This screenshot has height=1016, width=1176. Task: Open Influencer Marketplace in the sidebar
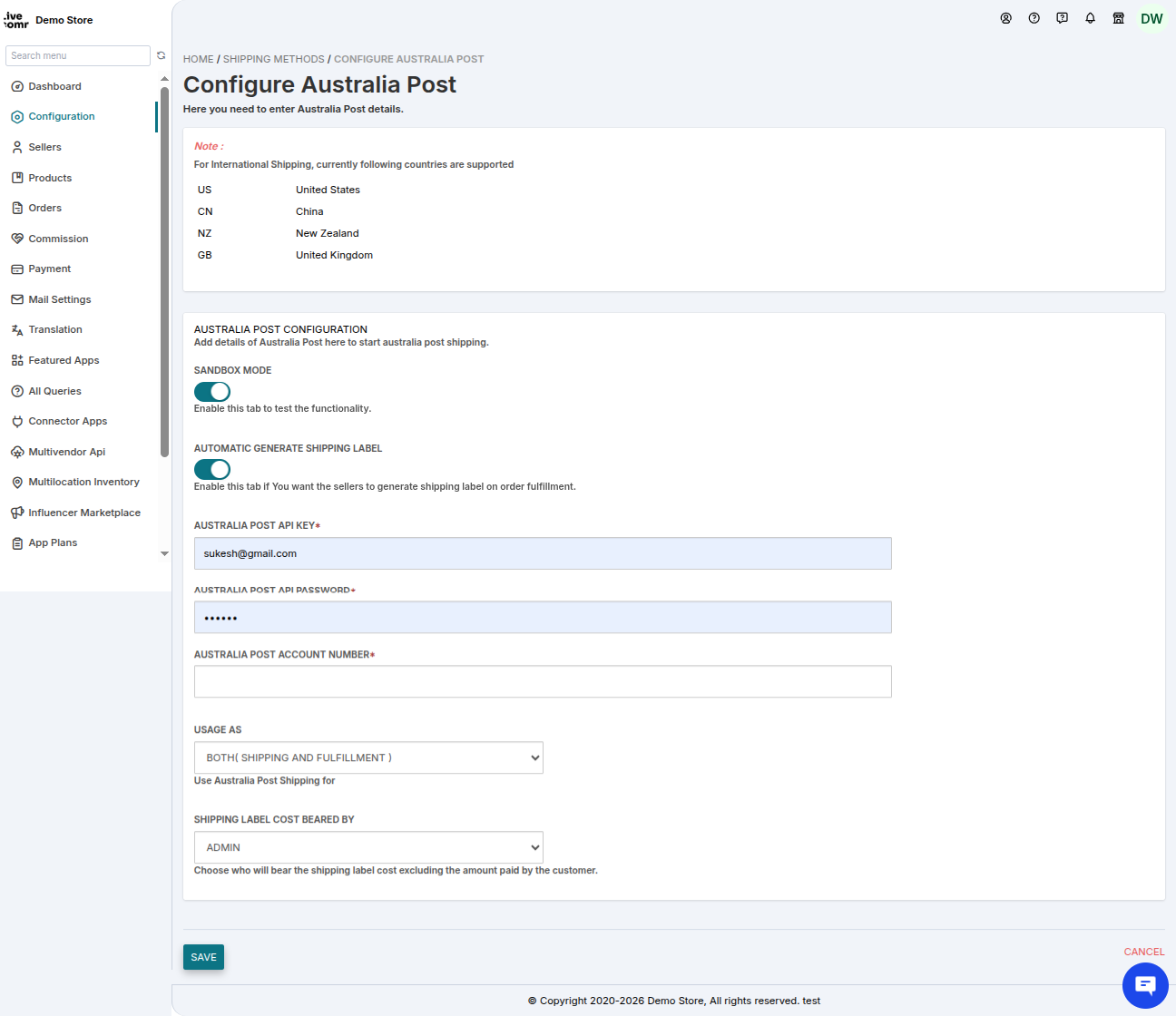[84, 513]
